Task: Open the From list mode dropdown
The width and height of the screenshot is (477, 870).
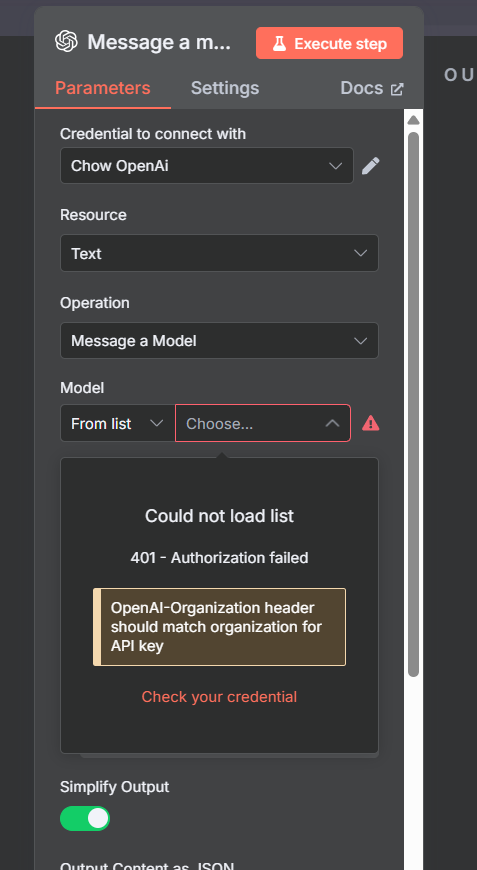Action: pyautogui.click(x=118, y=423)
